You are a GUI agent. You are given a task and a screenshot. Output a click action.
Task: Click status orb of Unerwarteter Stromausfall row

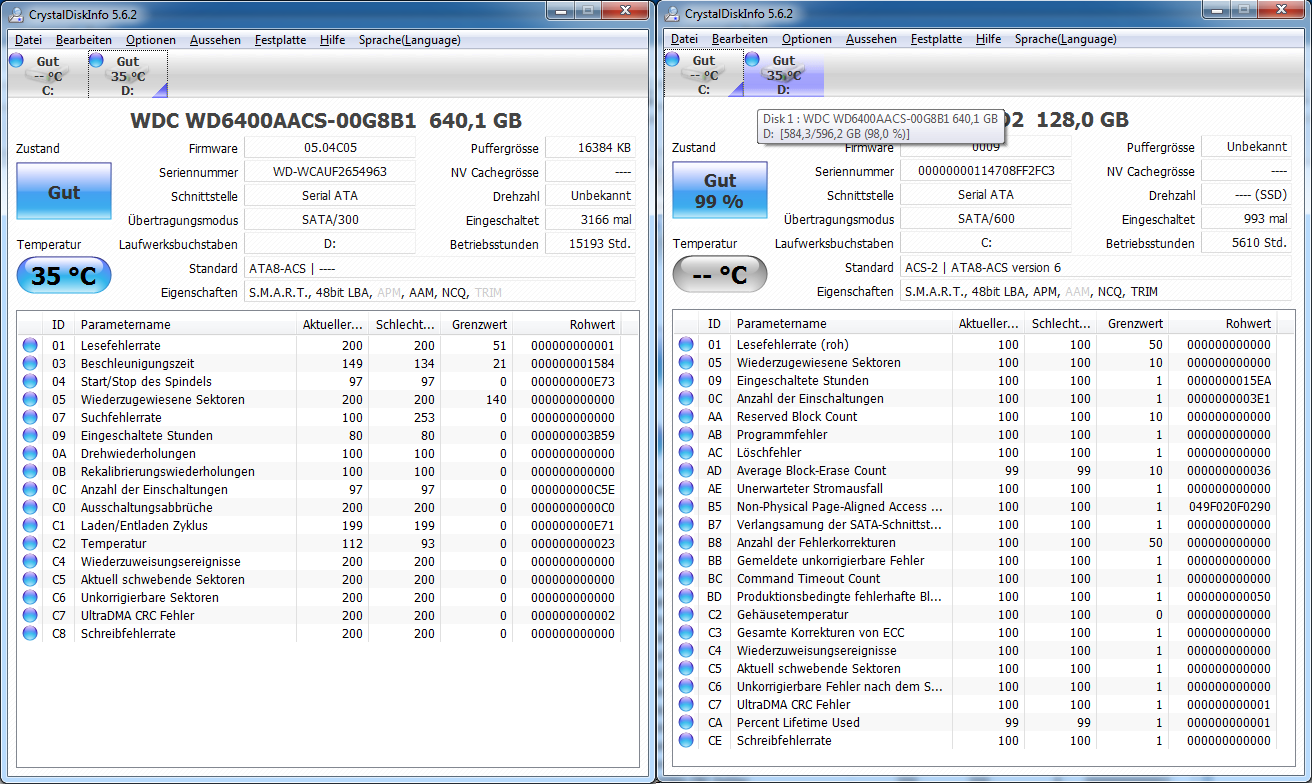[686, 488]
